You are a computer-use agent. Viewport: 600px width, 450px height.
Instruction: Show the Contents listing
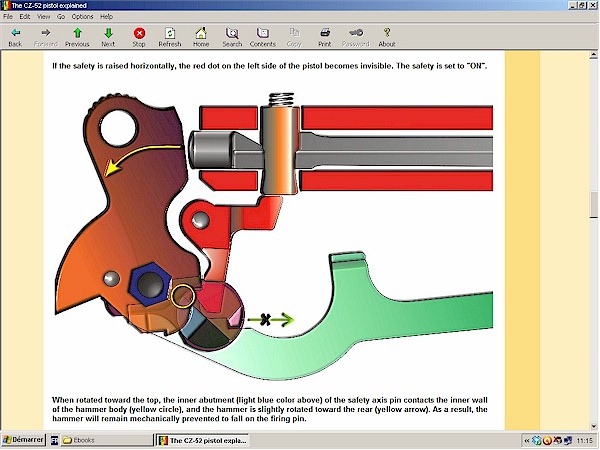coord(262,37)
